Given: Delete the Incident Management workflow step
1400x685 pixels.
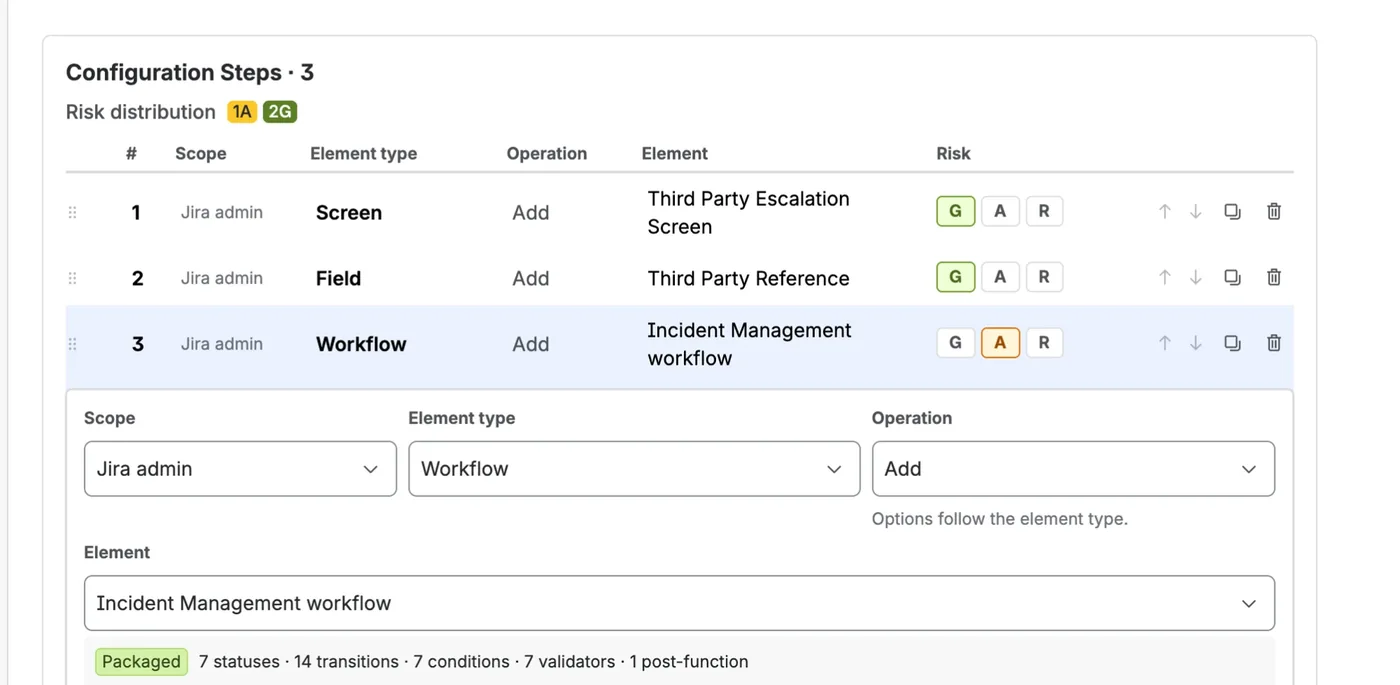Looking at the screenshot, I should point(1274,343).
